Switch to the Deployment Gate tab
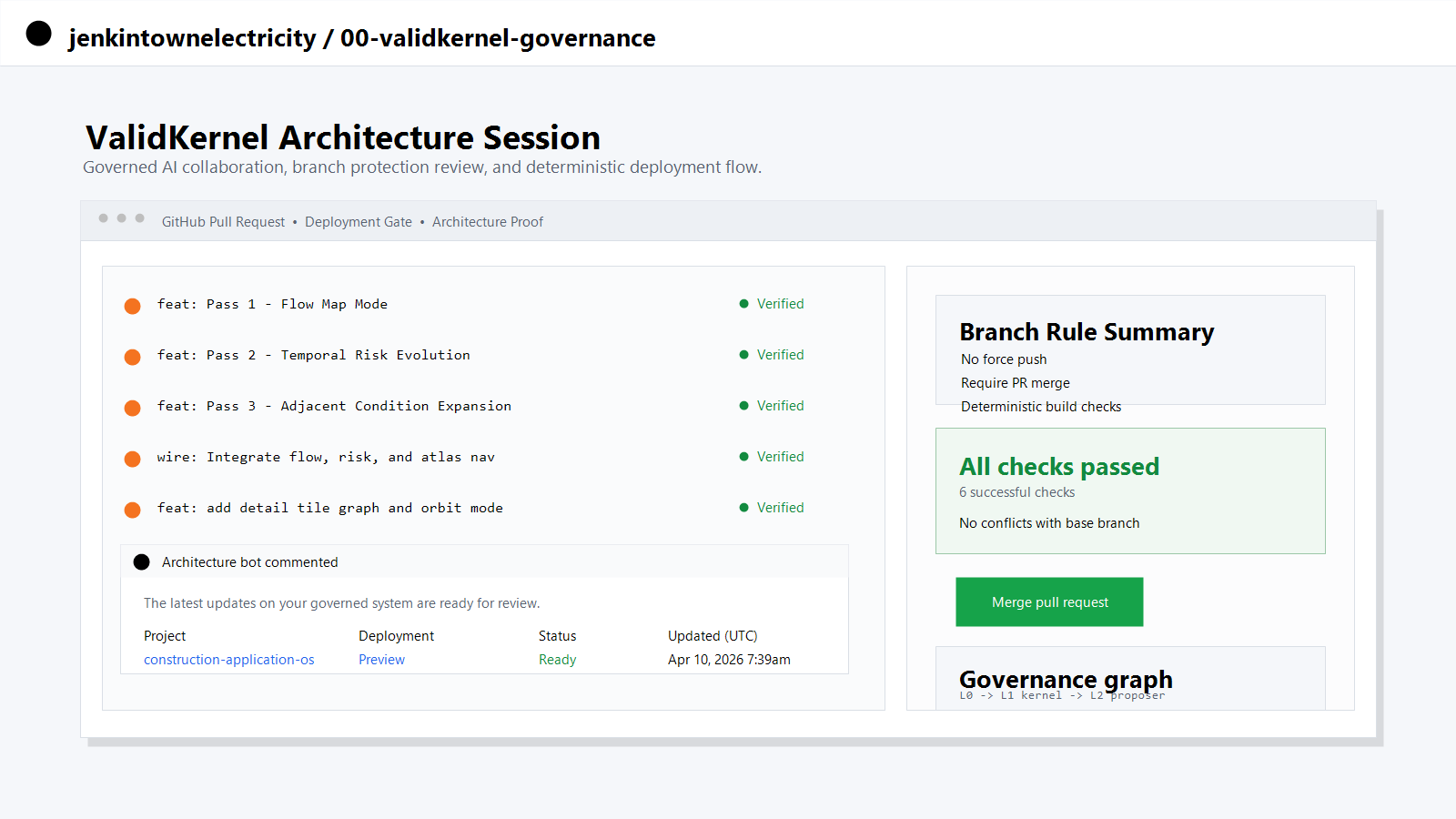This screenshot has height=819, width=1456. pos(359,221)
